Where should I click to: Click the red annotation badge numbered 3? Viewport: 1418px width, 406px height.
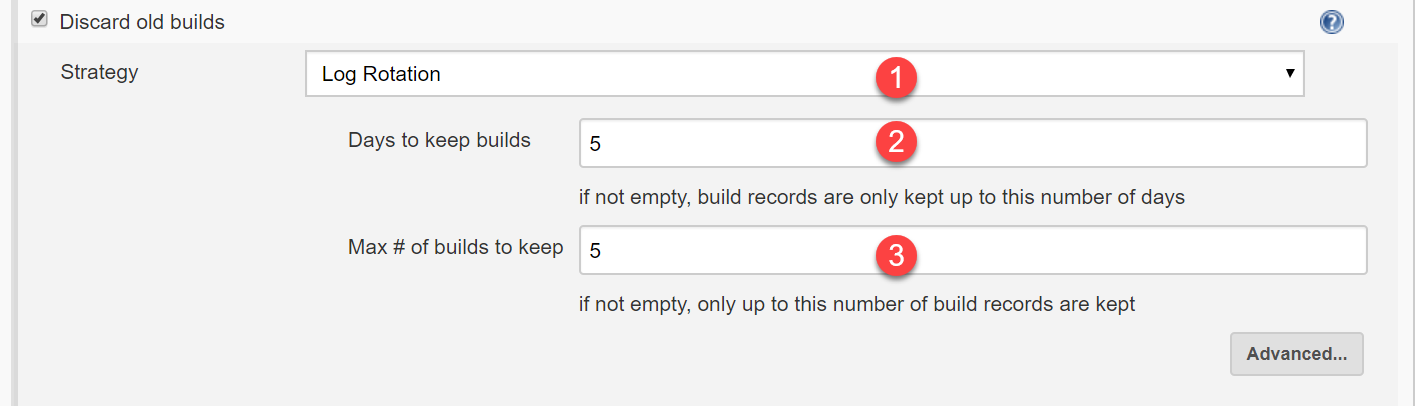pyautogui.click(x=897, y=254)
